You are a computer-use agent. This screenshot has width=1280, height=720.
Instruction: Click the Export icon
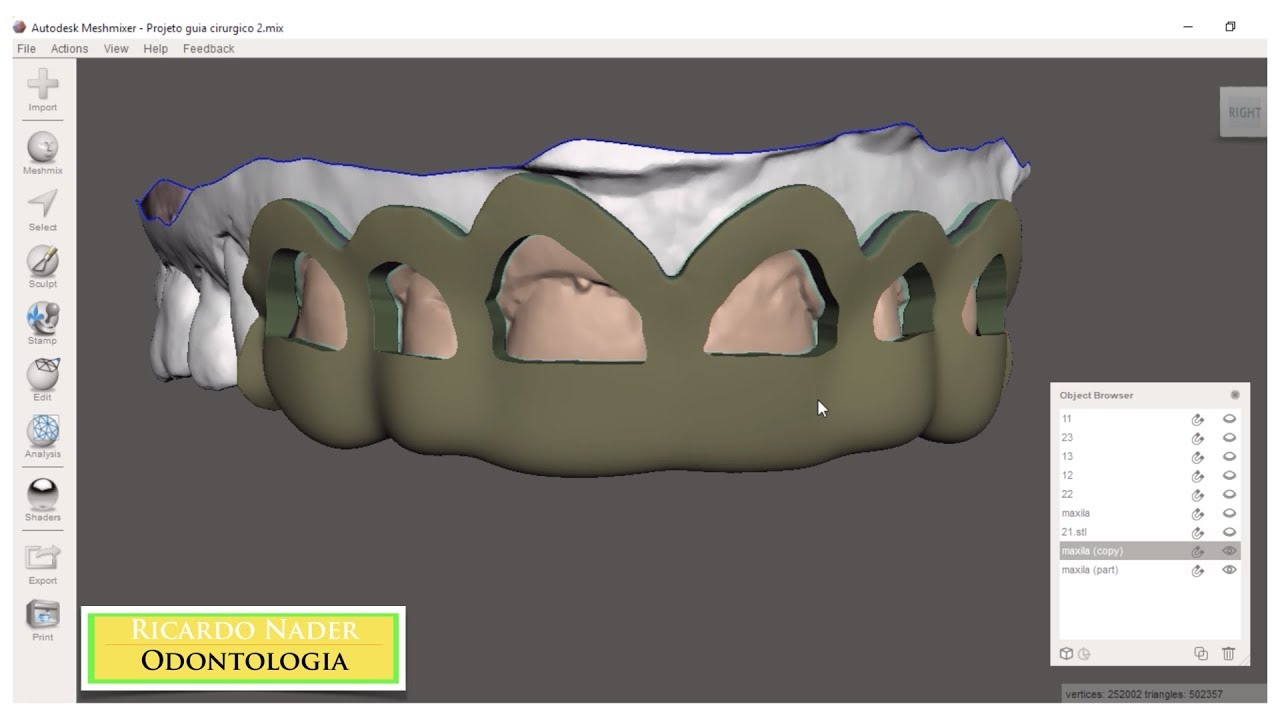coord(42,557)
